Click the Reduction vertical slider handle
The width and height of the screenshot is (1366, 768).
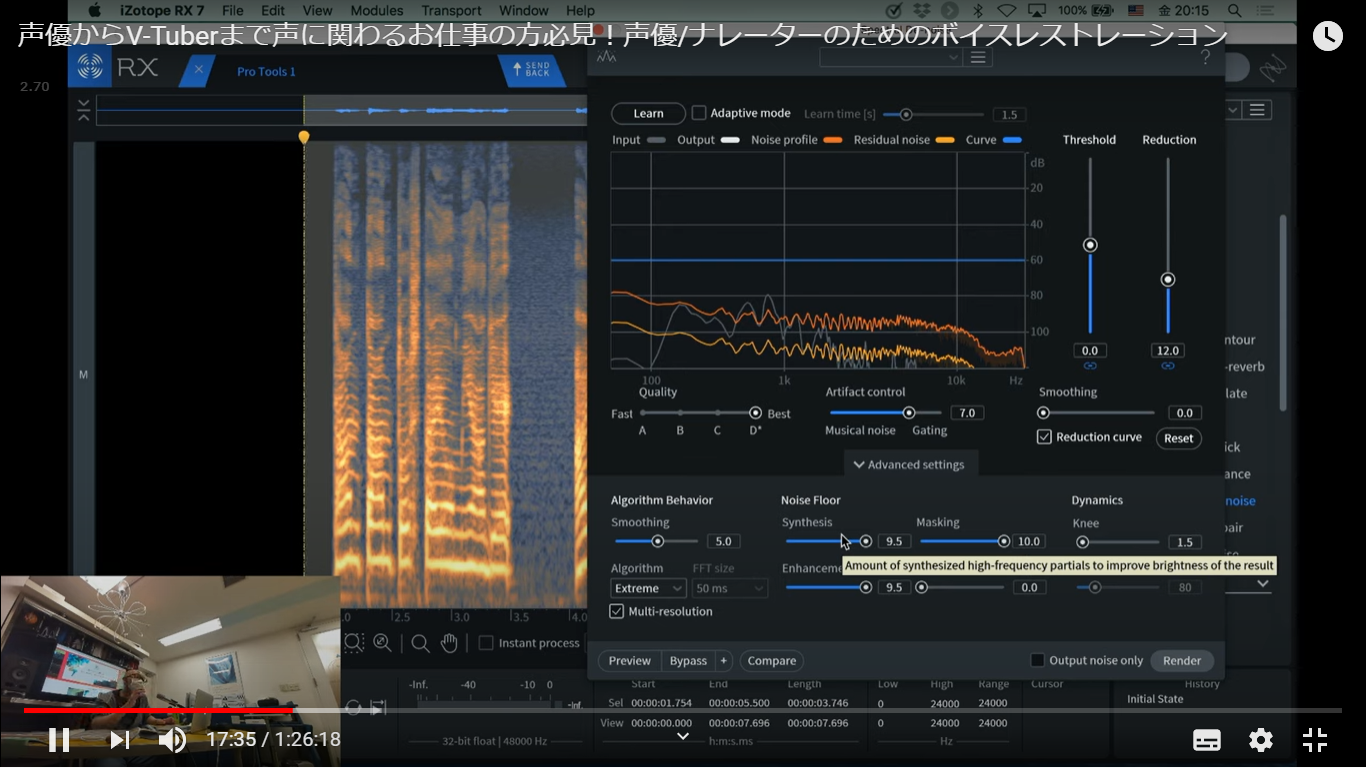(x=1167, y=280)
